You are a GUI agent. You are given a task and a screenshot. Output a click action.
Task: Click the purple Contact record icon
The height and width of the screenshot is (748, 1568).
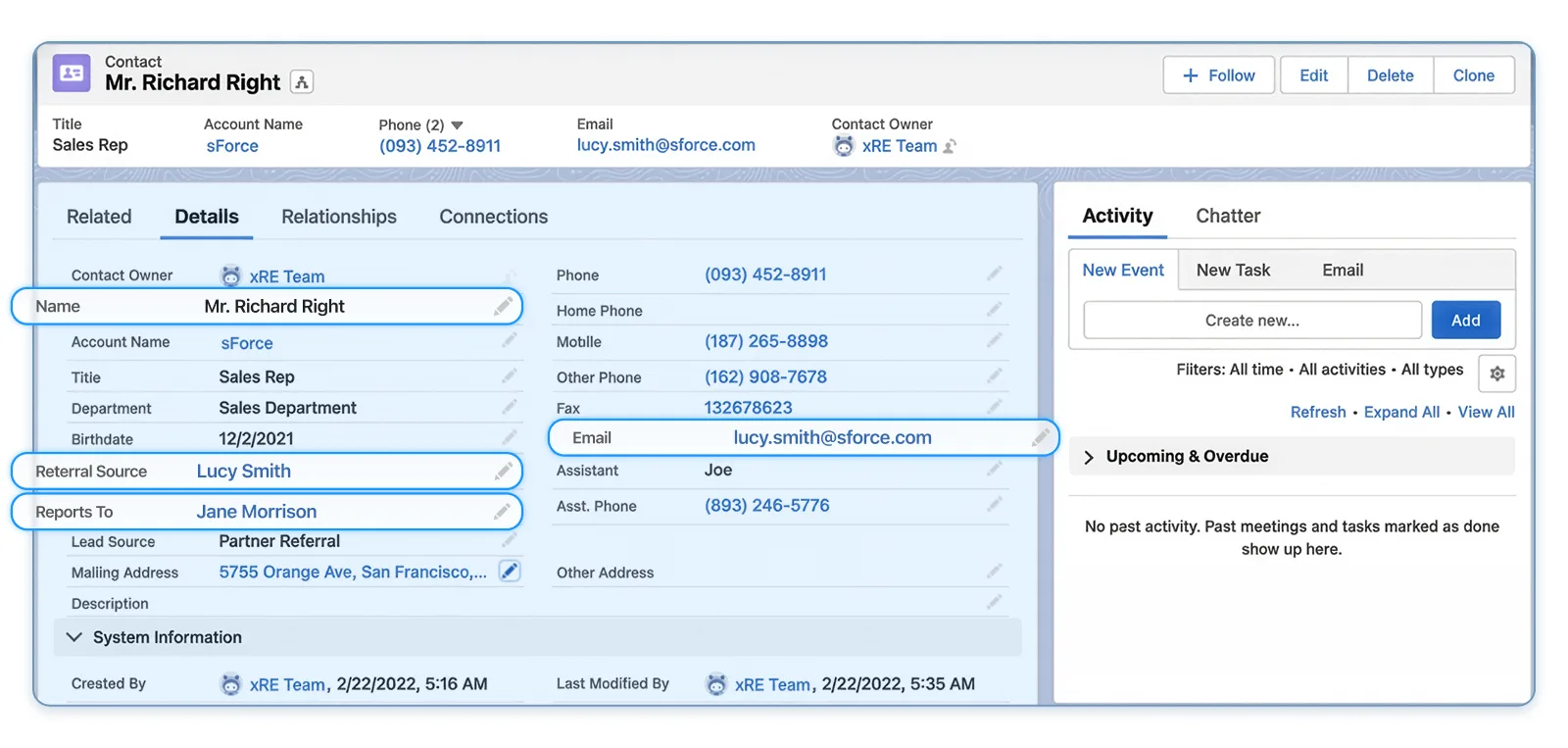coord(71,74)
